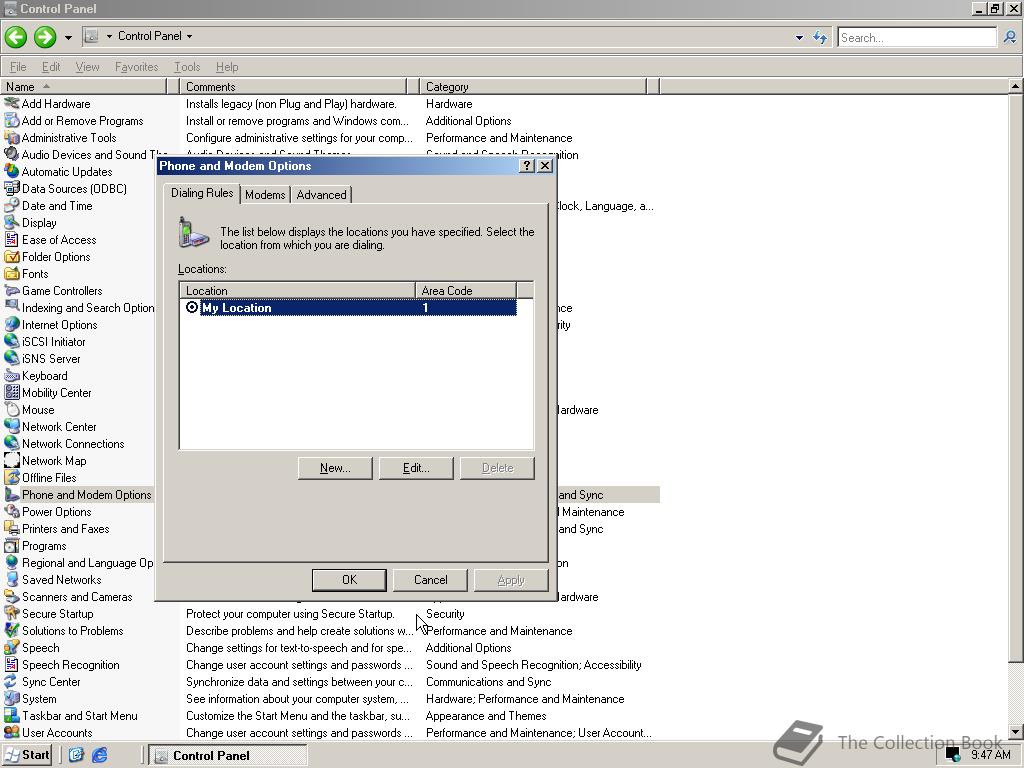The height and width of the screenshot is (768, 1024).
Task: Click the Date and Time icon
Action: pyautogui.click(x=12, y=205)
